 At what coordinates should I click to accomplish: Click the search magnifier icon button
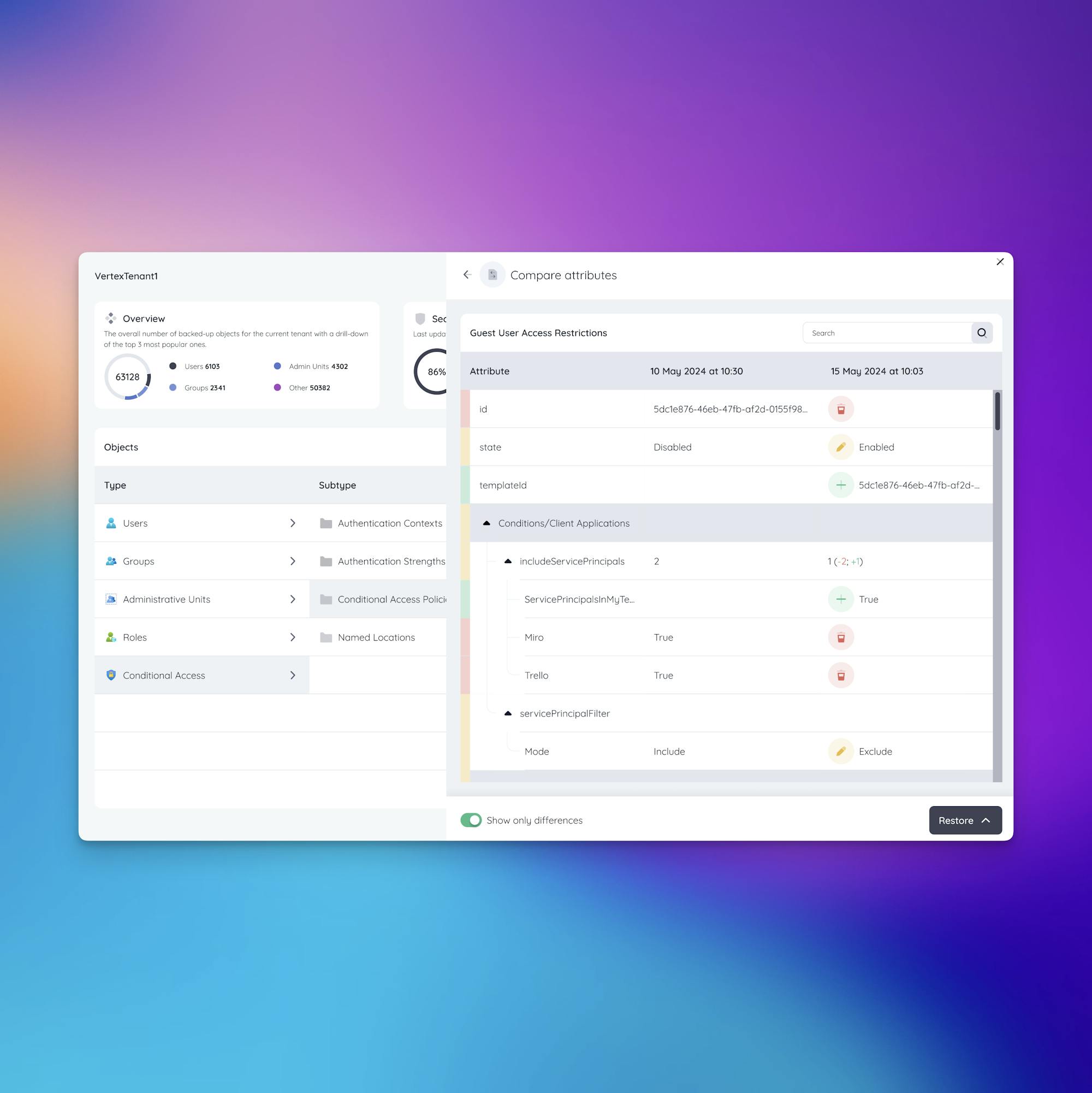point(982,333)
